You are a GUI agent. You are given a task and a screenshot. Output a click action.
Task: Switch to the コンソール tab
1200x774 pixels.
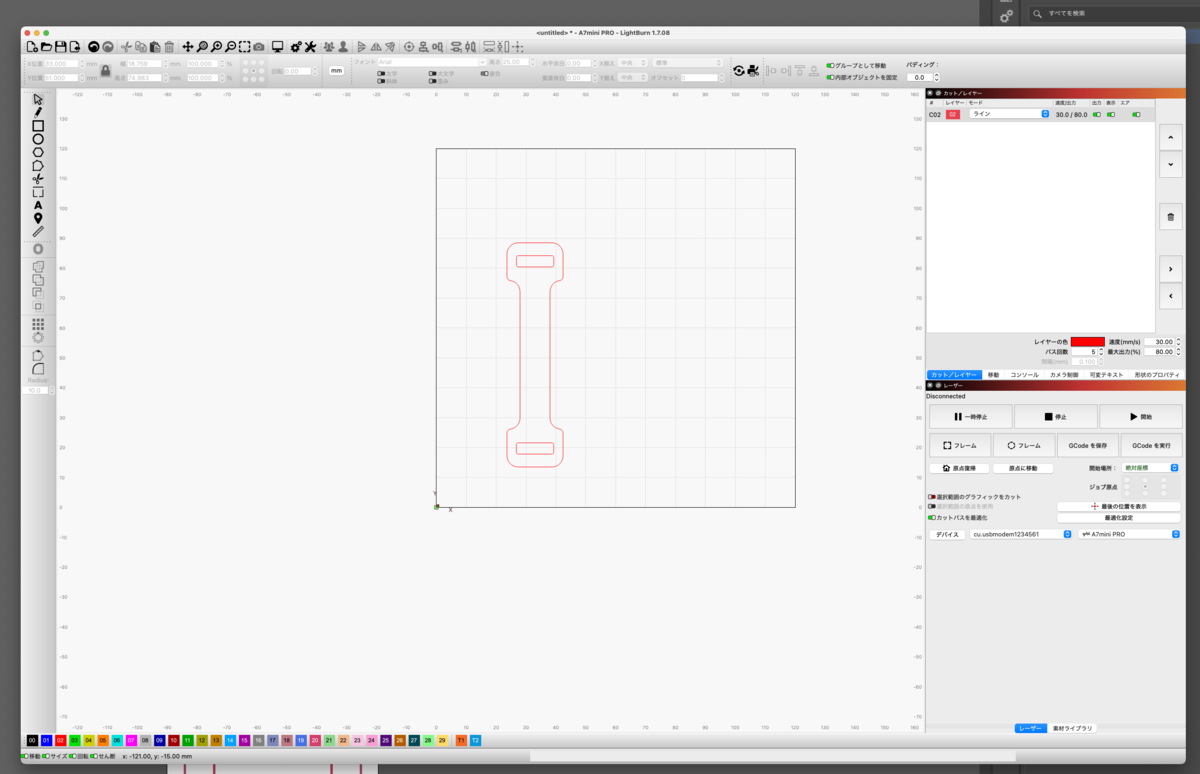[x=1024, y=374]
